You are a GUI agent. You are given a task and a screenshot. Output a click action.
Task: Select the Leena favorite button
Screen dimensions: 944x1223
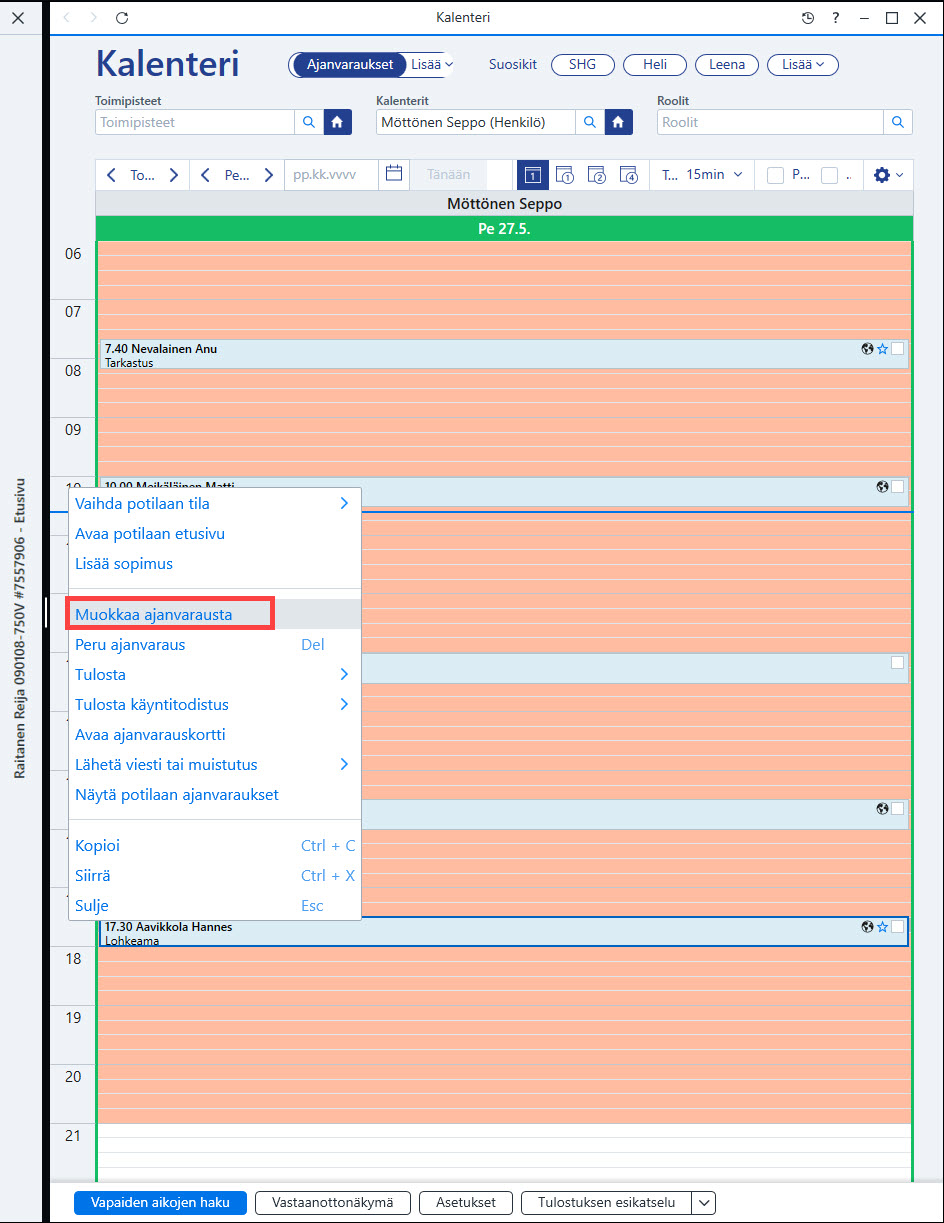tap(727, 64)
